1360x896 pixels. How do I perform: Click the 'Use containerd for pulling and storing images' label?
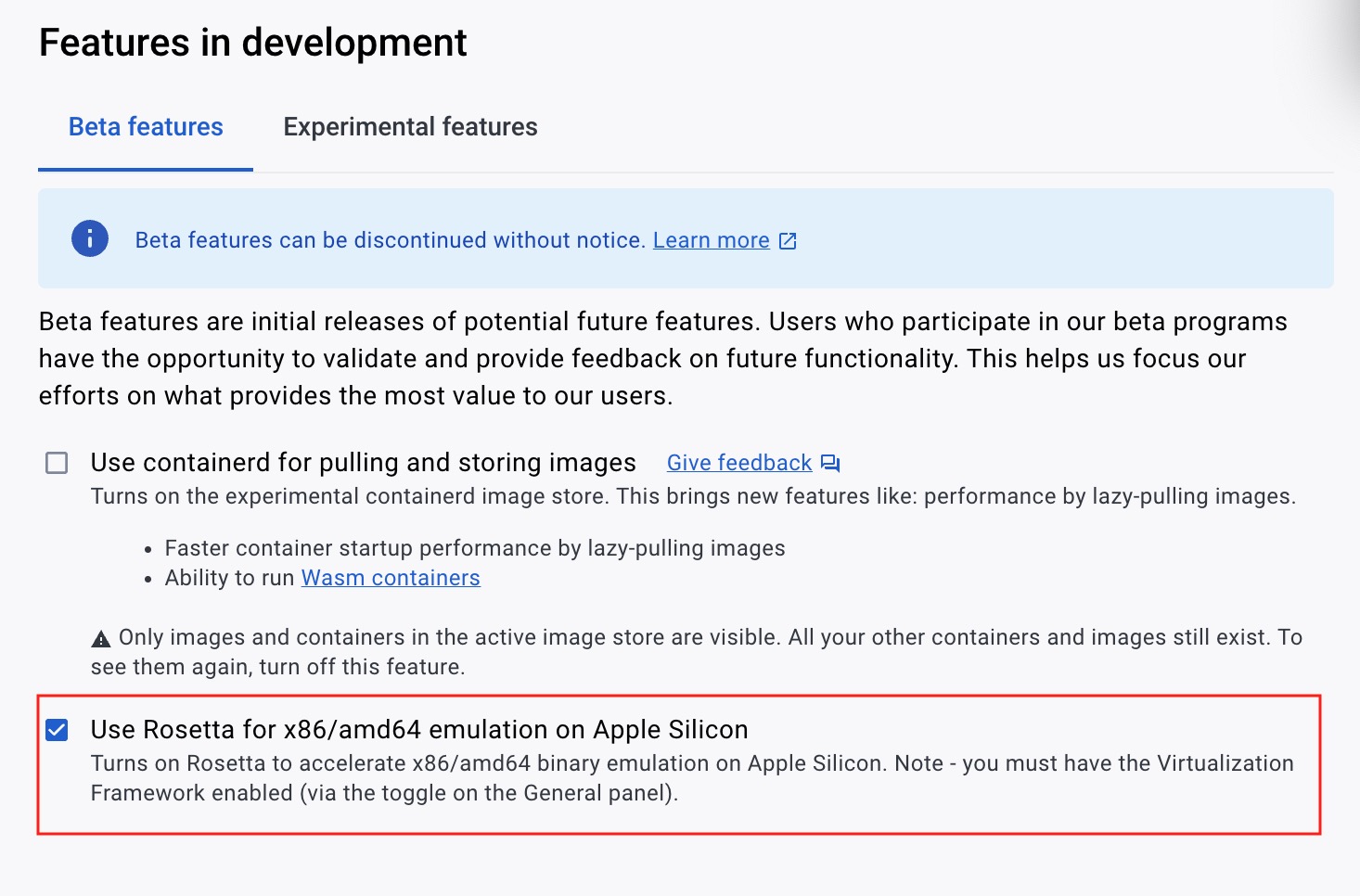(364, 463)
